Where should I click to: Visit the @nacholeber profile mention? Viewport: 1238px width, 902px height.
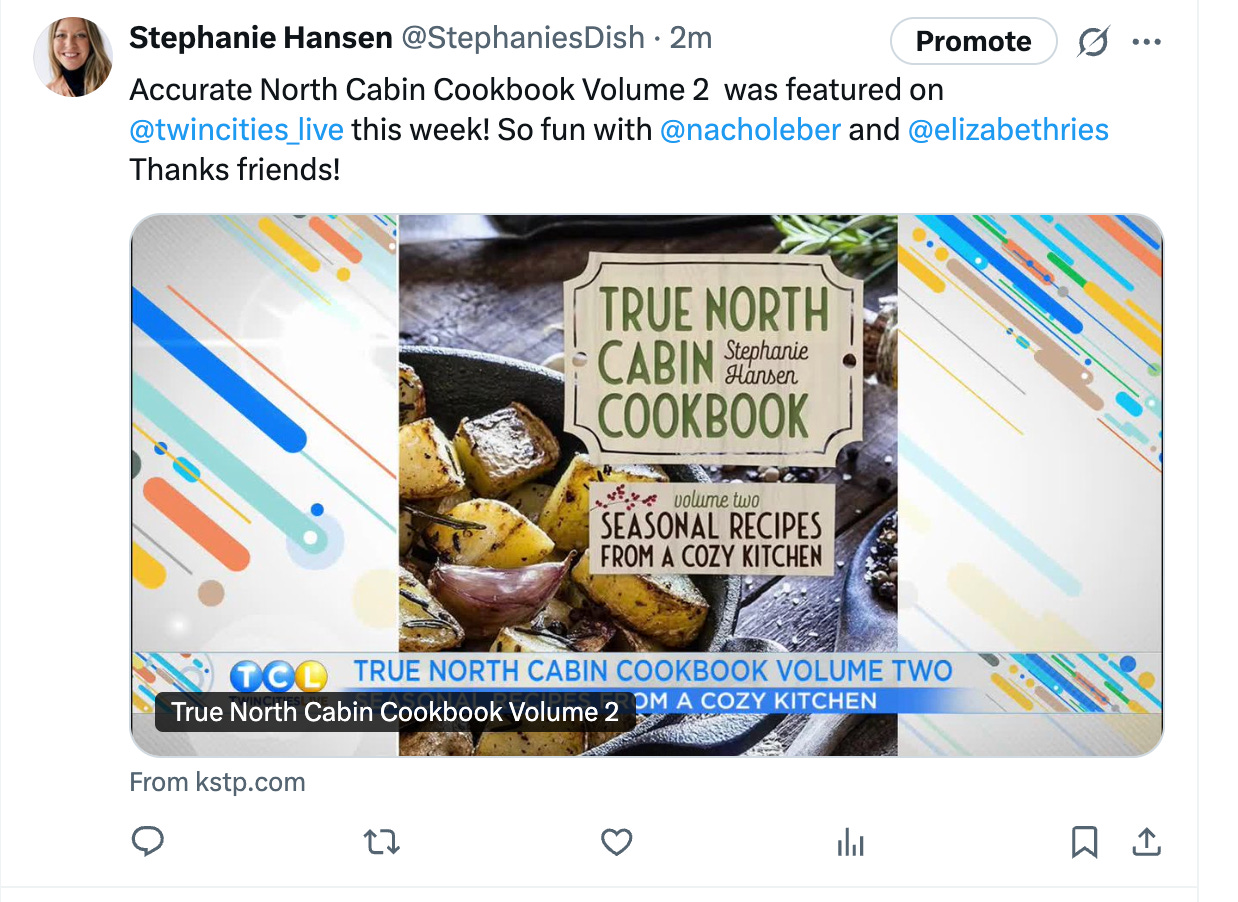click(x=751, y=130)
